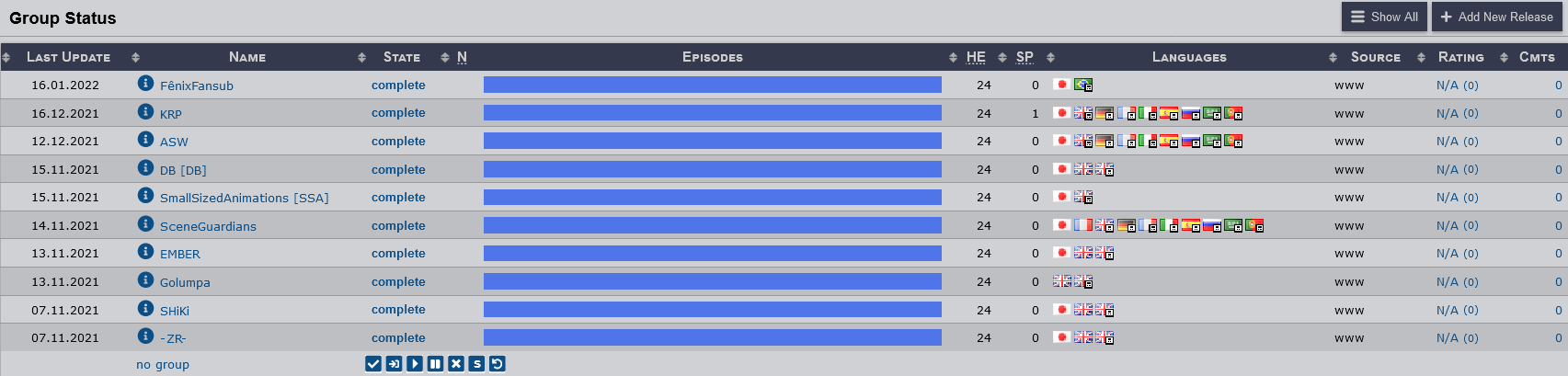Click the Japanese flag in Golumpa's neighbor row SHiKi
Image resolution: width=1568 pixels, height=376 pixels.
1061,310
